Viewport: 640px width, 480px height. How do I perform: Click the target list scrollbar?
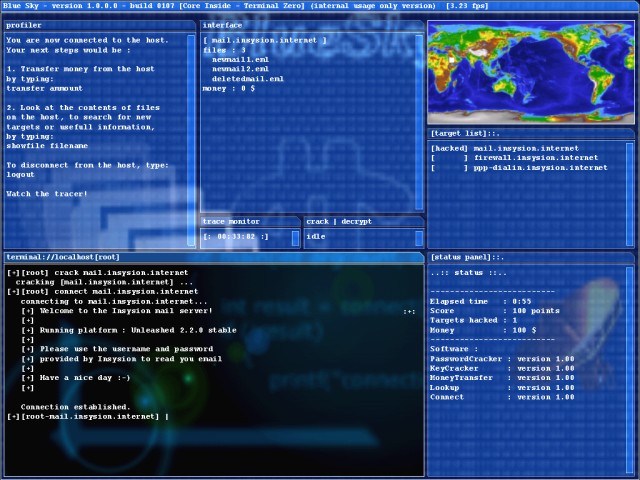click(629, 194)
